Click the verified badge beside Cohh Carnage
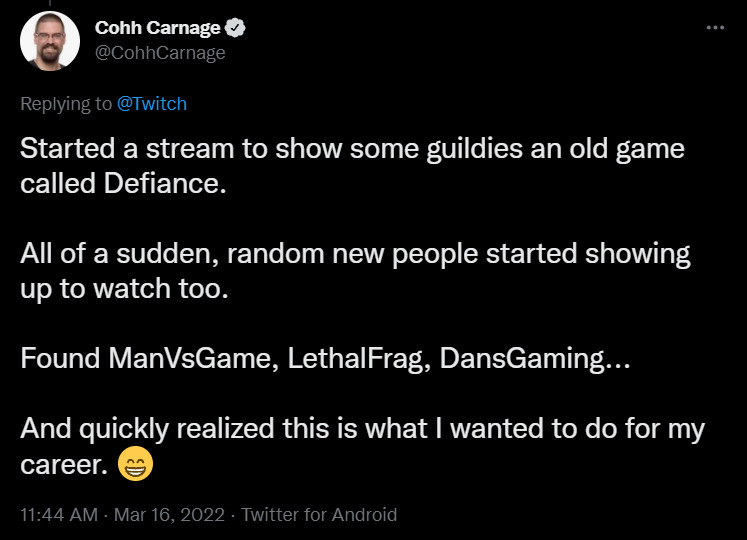Screen dimensions: 747x540 click(x=236, y=28)
